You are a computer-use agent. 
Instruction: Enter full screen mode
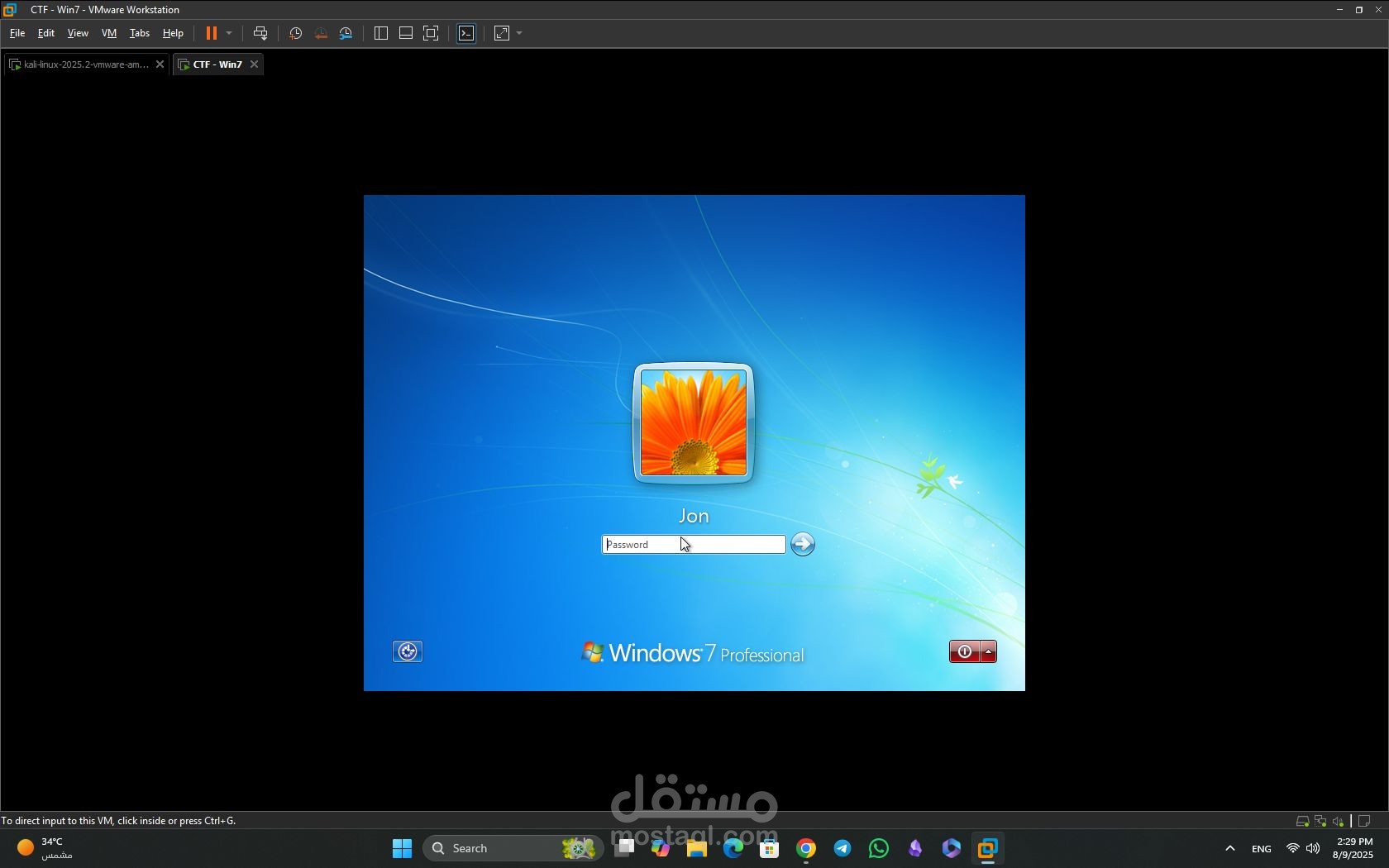pos(431,33)
